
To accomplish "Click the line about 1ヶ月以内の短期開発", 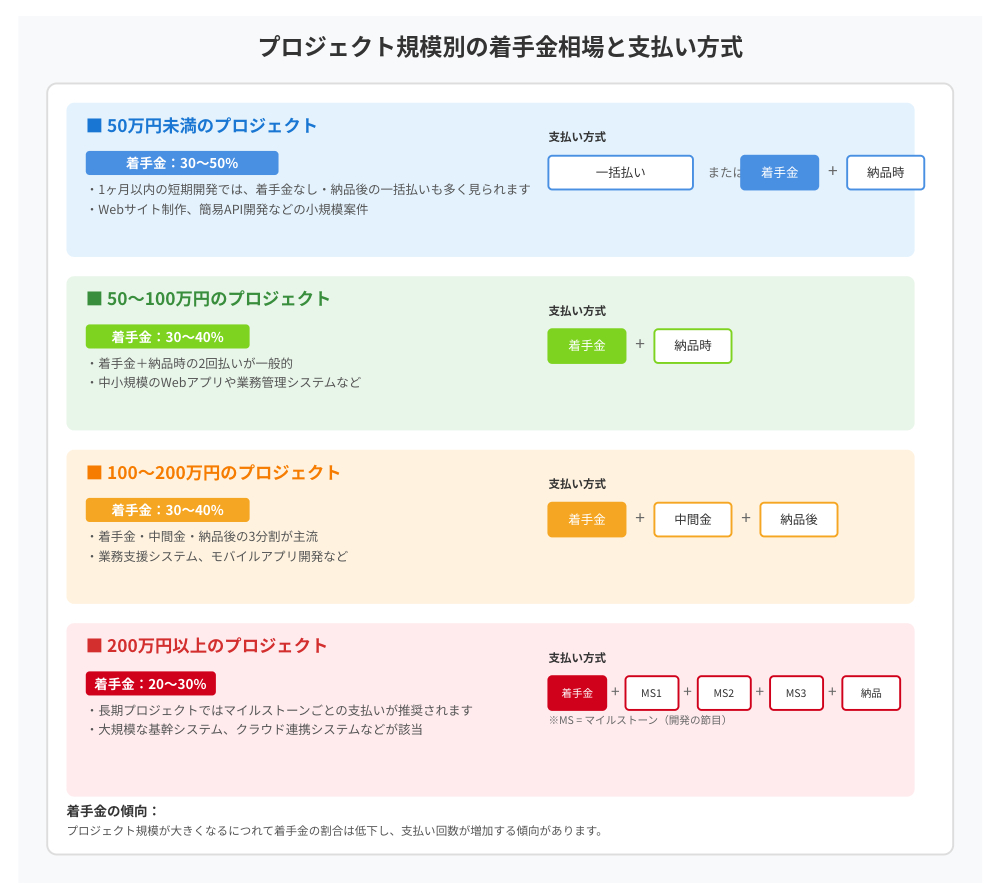I will click(x=310, y=190).
